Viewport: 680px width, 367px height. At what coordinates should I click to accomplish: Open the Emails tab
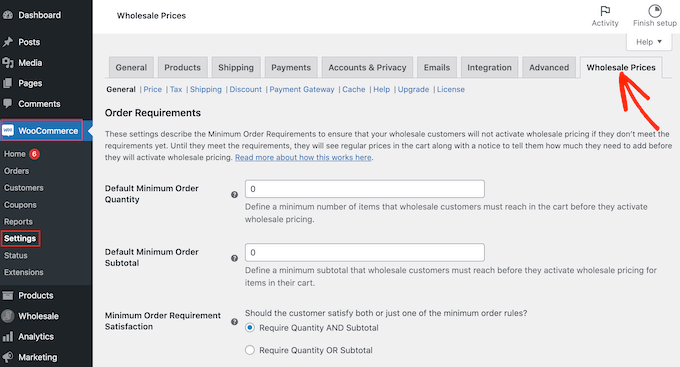click(437, 68)
